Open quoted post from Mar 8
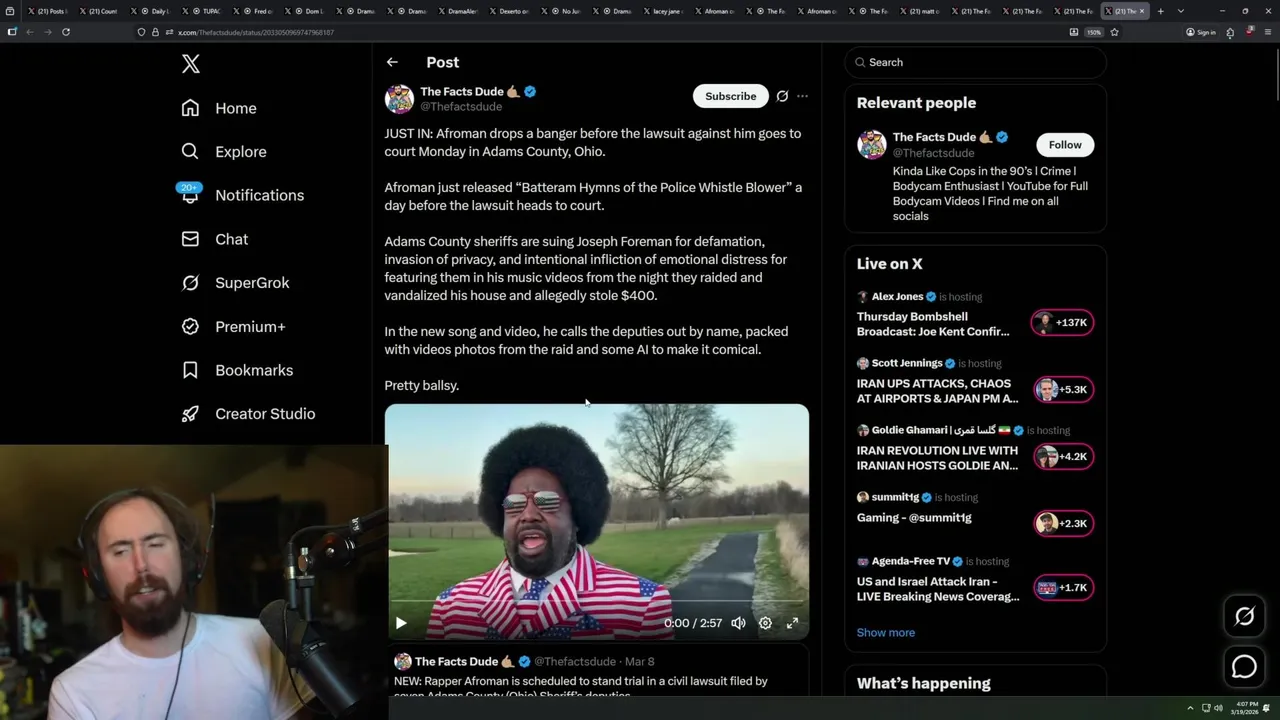Viewport: 1280px width, 720px height. click(x=597, y=672)
